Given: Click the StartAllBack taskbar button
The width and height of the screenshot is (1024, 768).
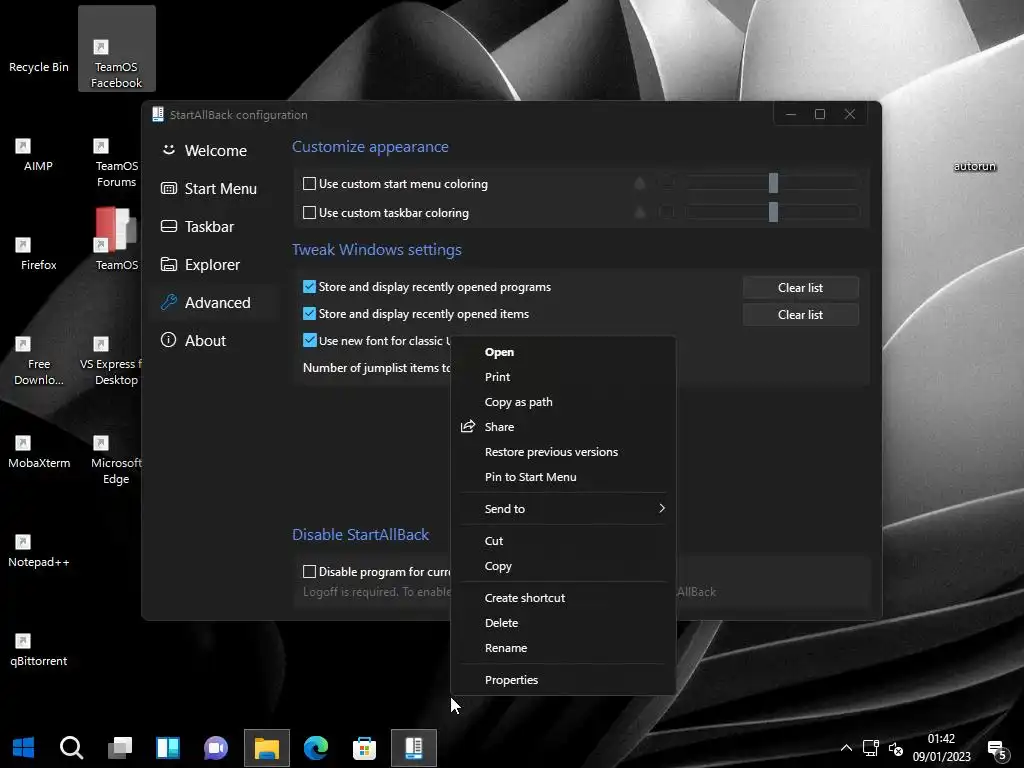Looking at the screenshot, I should click(413, 747).
